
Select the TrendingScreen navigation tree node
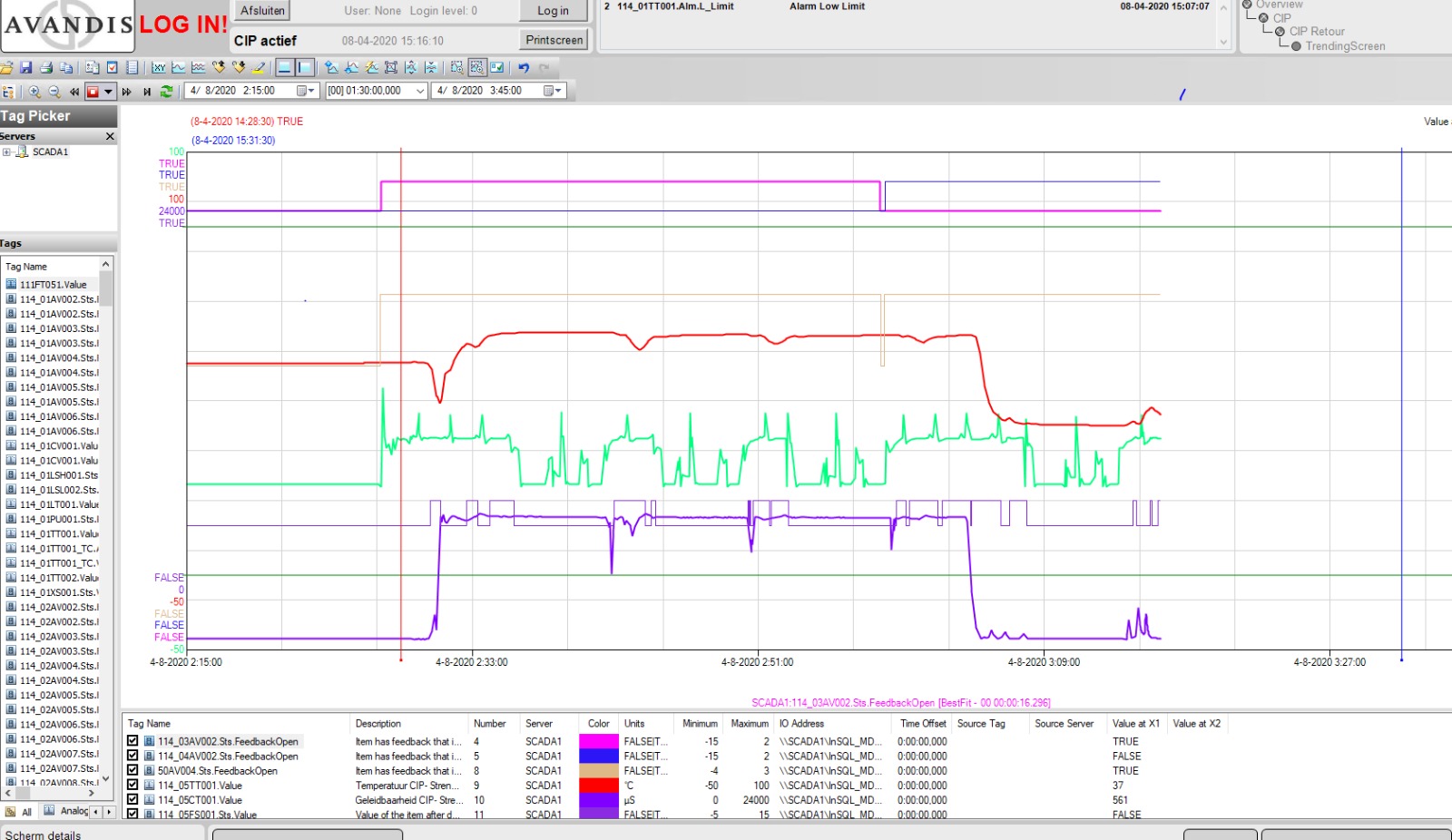(1345, 46)
